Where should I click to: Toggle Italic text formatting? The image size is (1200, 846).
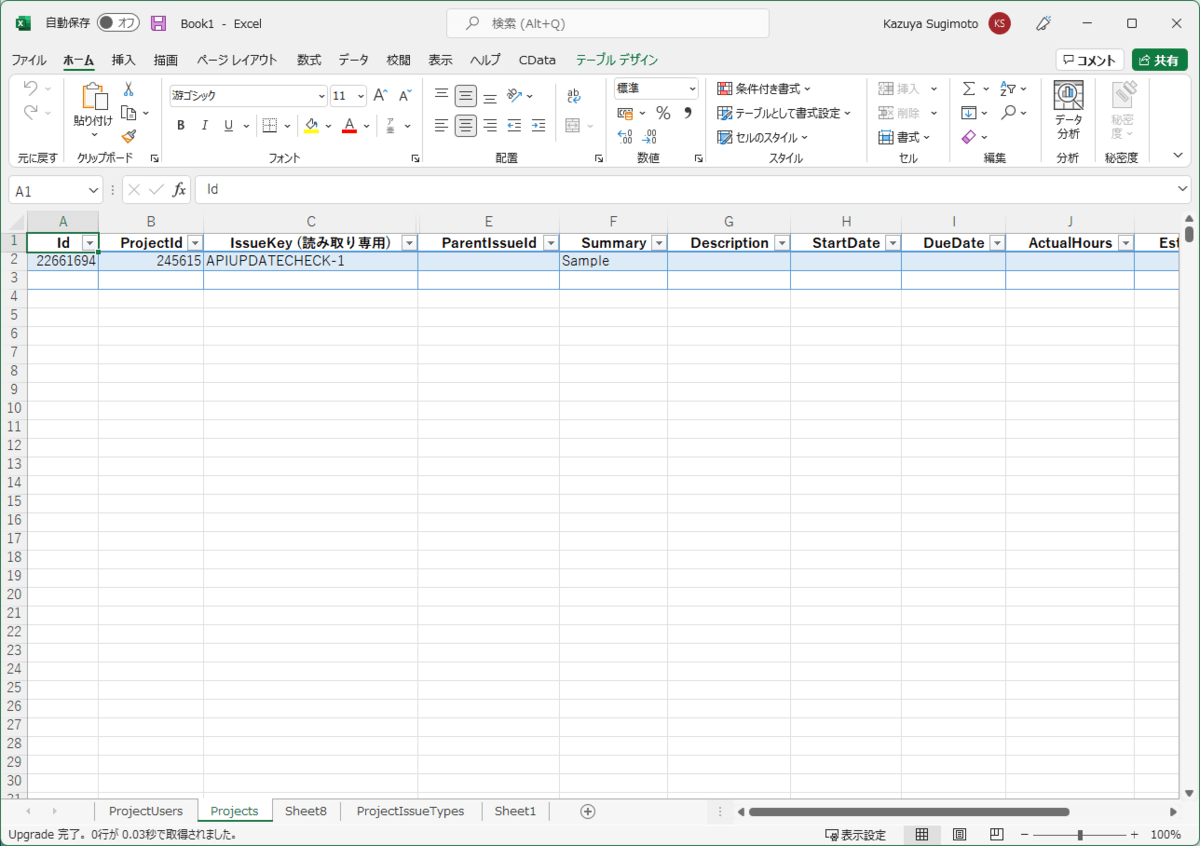coord(205,126)
